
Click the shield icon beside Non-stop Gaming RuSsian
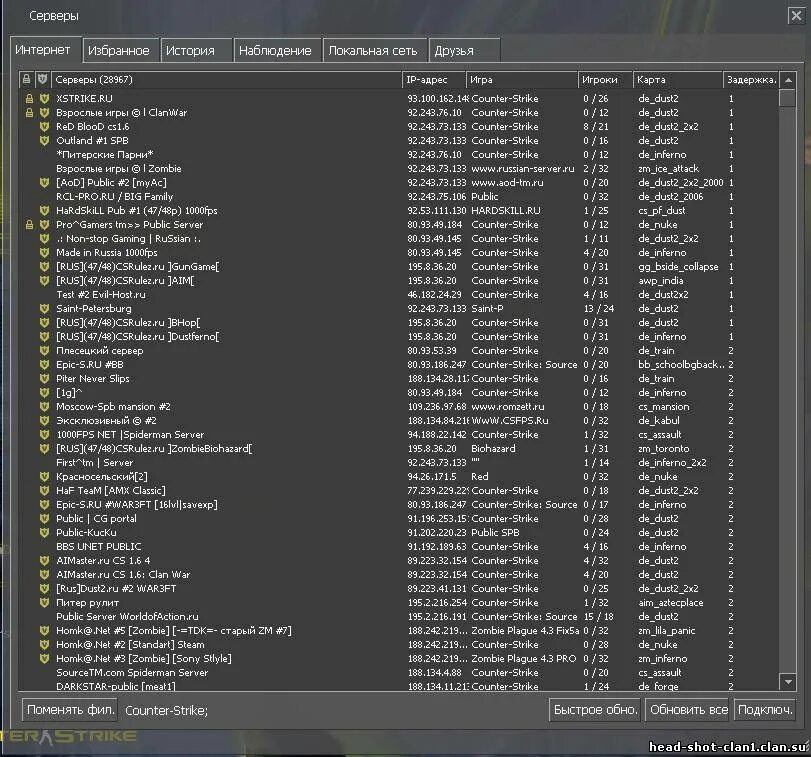tap(44, 238)
